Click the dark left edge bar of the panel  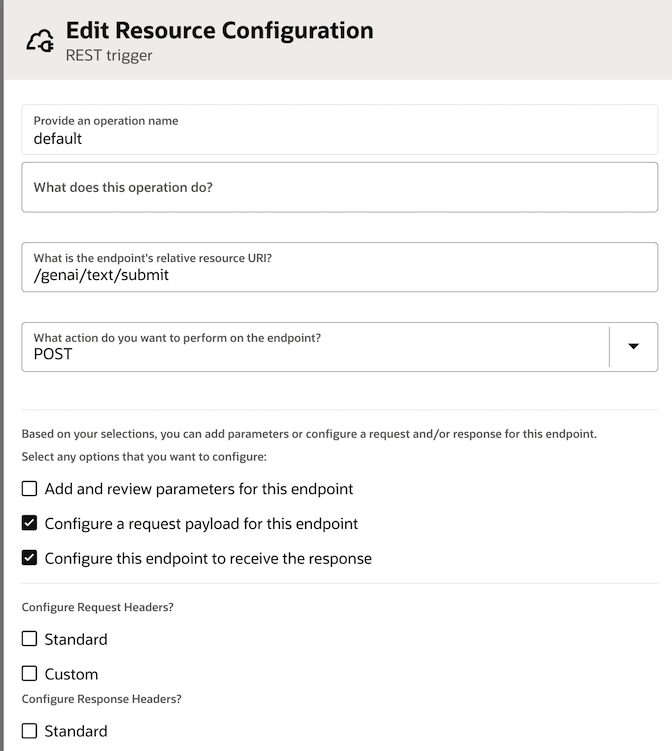point(2,400)
